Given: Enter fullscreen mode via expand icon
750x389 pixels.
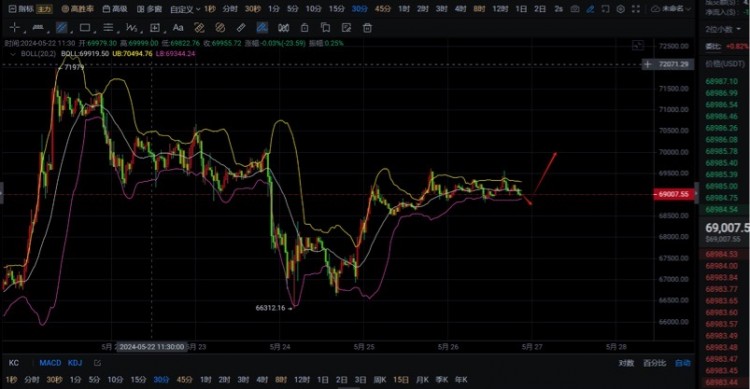Looking at the screenshot, I should [636, 9].
